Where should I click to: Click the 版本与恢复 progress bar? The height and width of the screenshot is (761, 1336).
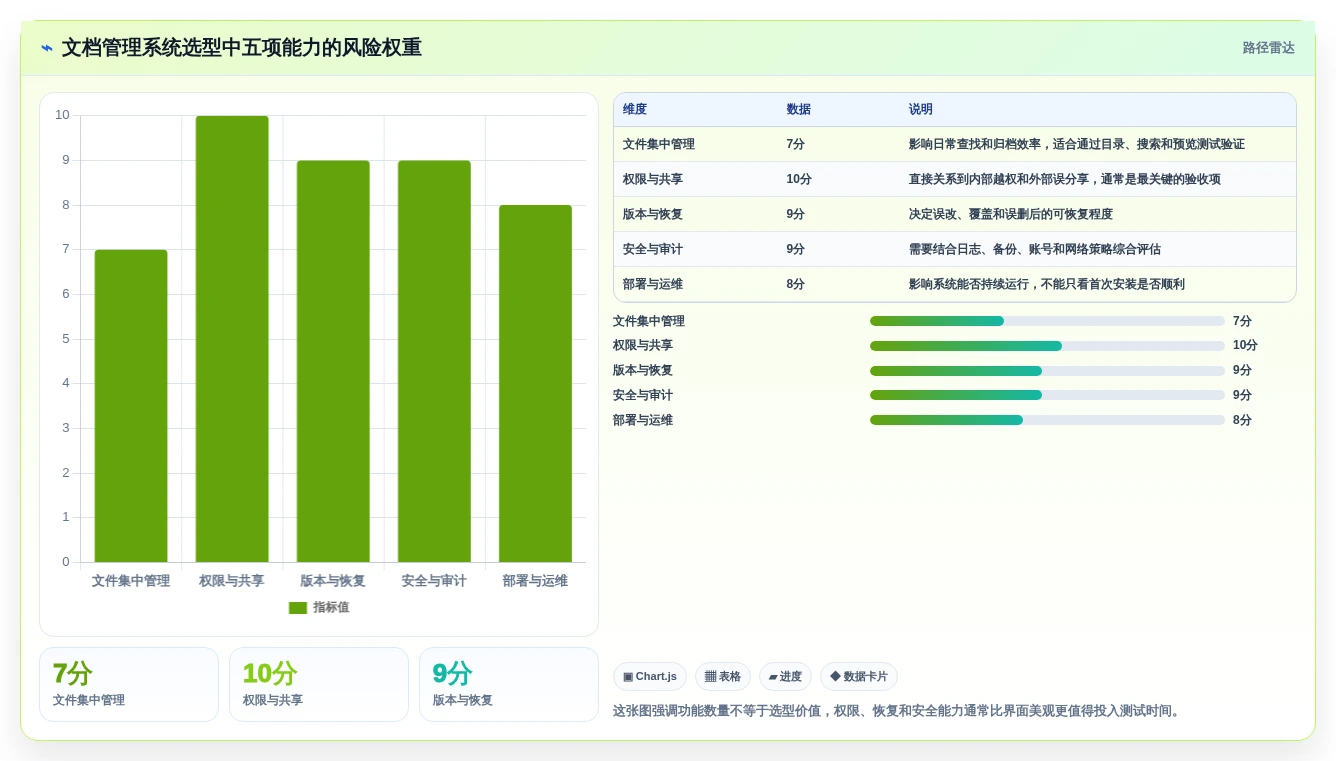(1047, 371)
